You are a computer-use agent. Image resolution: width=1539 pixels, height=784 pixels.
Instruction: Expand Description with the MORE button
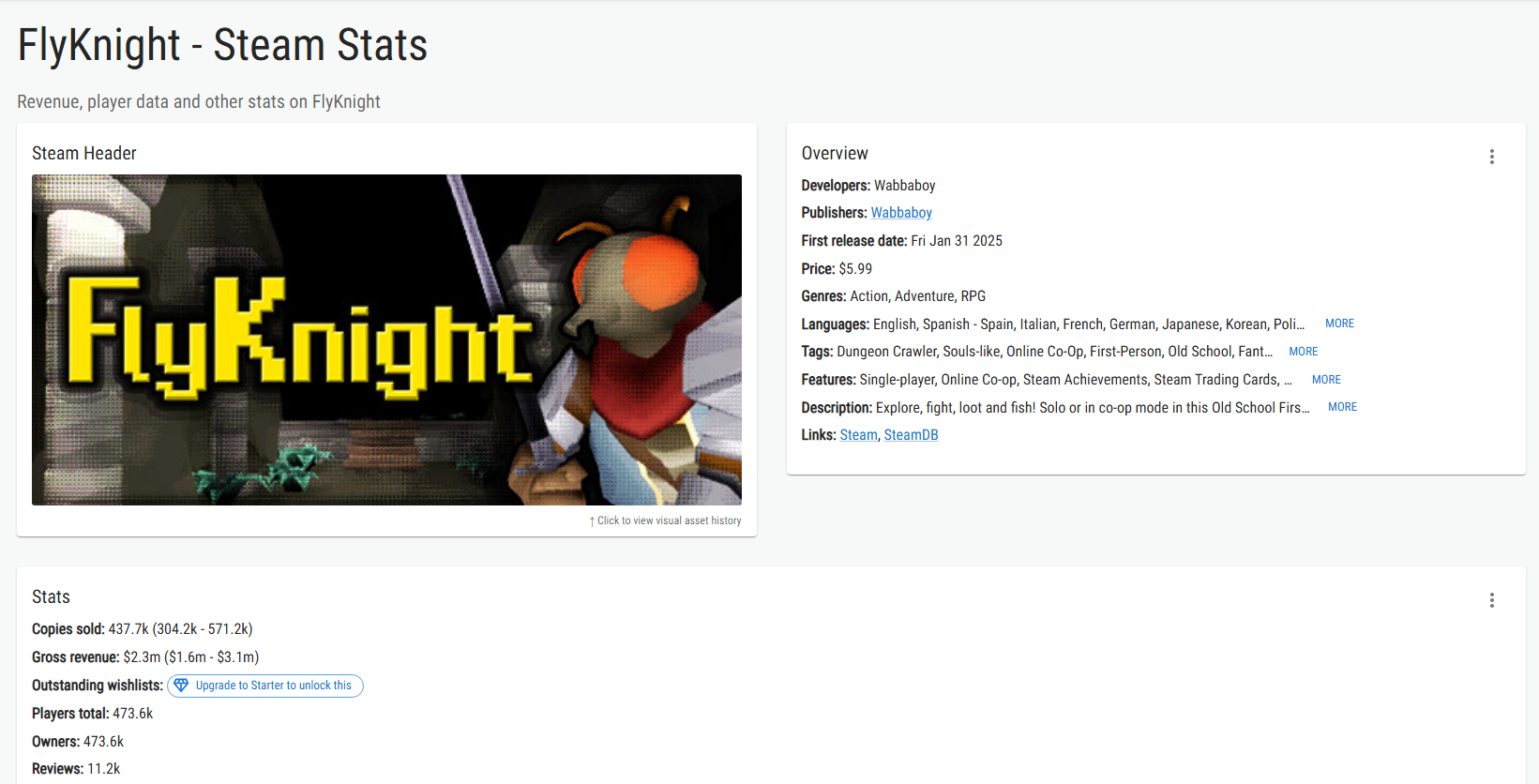(x=1342, y=407)
